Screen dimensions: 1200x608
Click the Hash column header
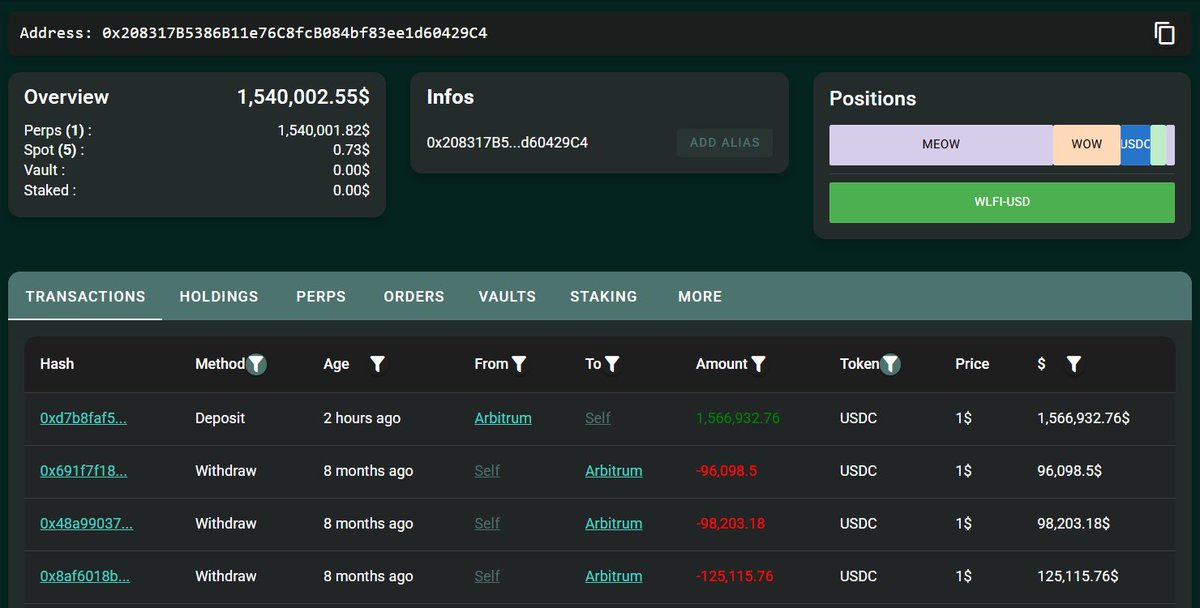(x=57, y=364)
